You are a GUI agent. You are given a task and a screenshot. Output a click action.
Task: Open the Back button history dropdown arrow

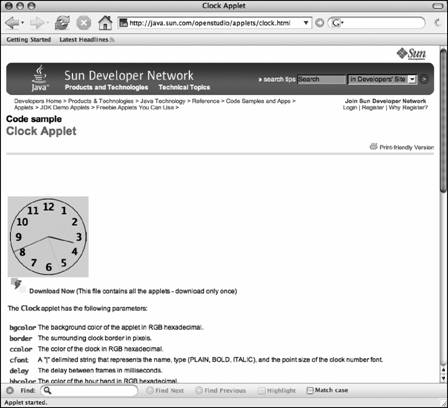click(23, 23)
